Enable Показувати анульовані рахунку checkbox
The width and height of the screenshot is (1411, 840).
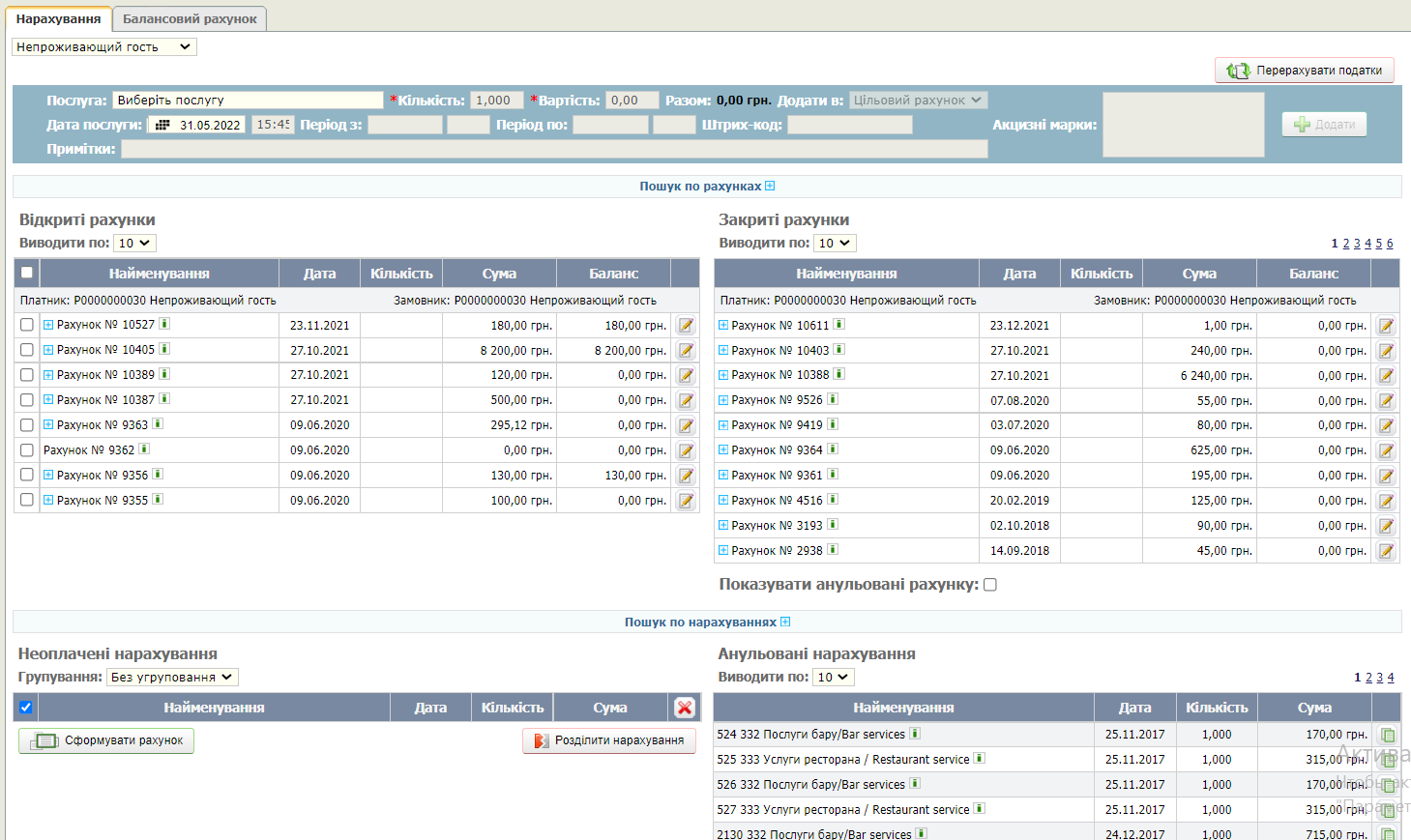pos(990,585)
